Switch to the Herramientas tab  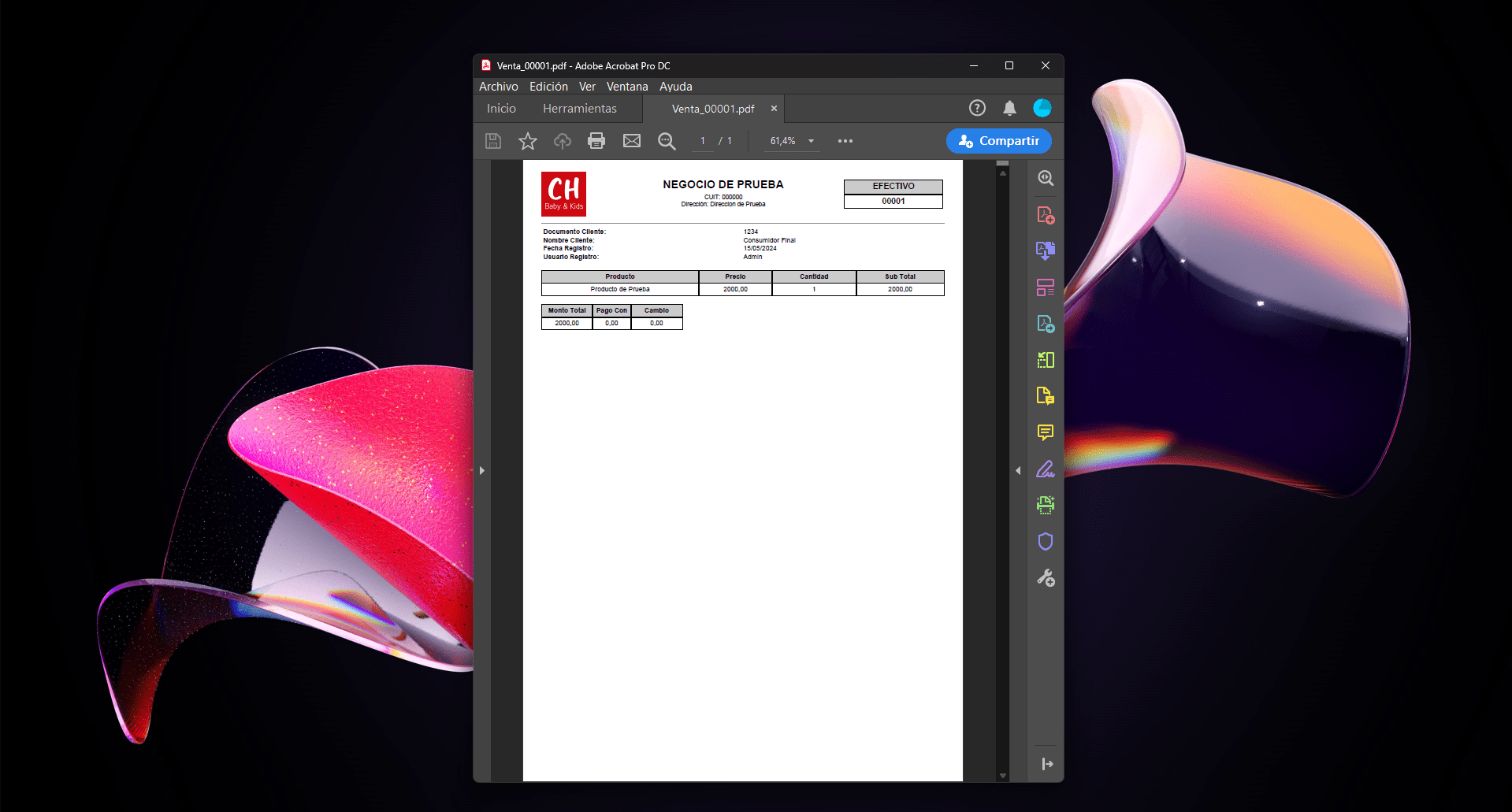point(579,109)
